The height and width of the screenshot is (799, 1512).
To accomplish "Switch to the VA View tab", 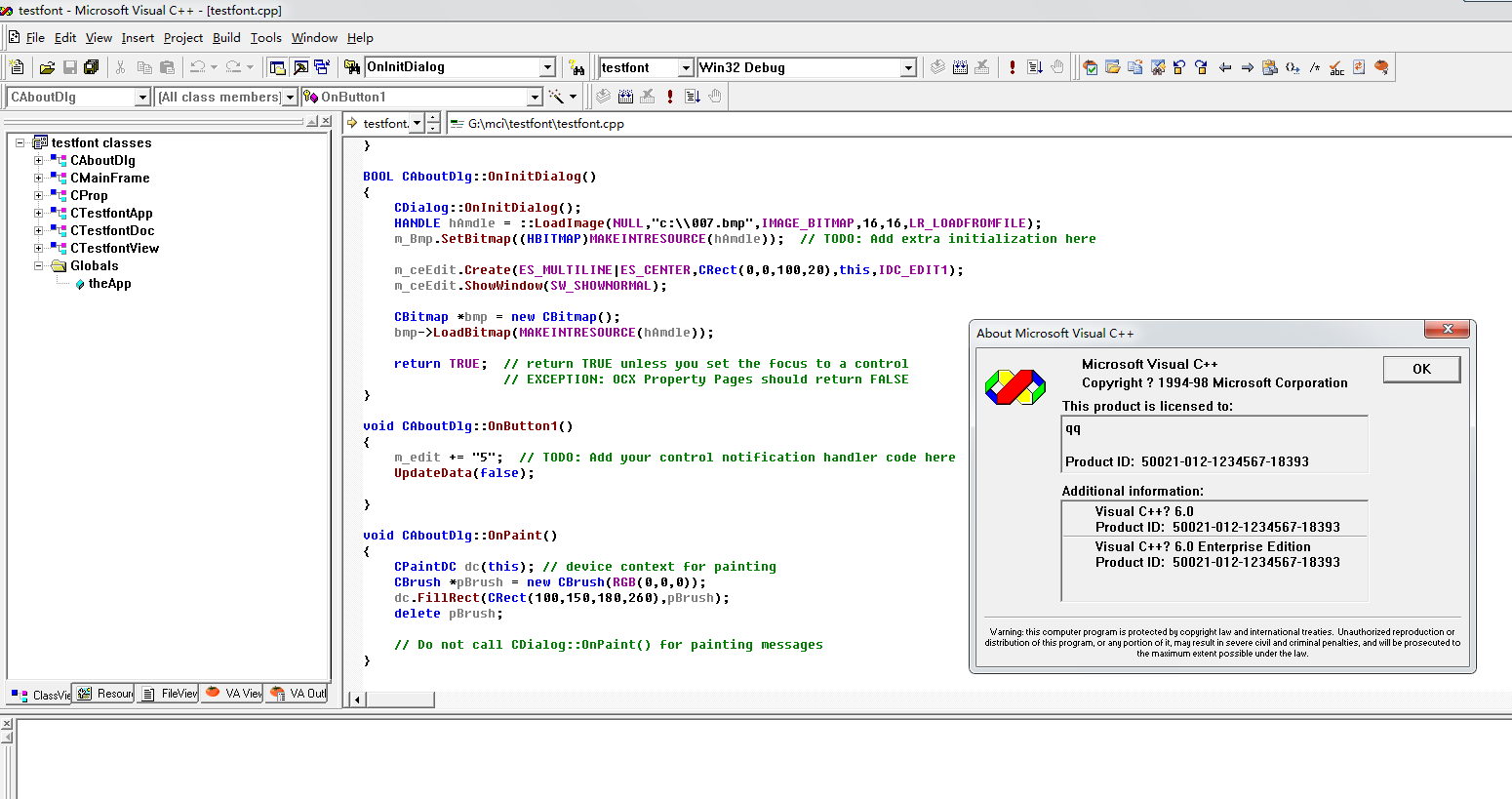I will coord(233,694).
